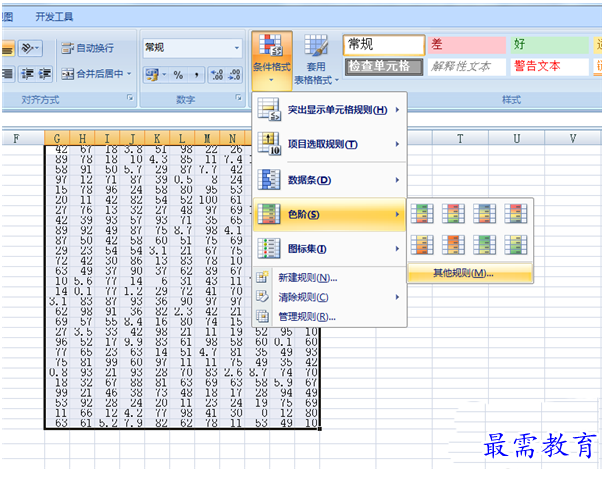
Task: Click the 管理规则 manage rules icon
Action: tap(262, 316)
